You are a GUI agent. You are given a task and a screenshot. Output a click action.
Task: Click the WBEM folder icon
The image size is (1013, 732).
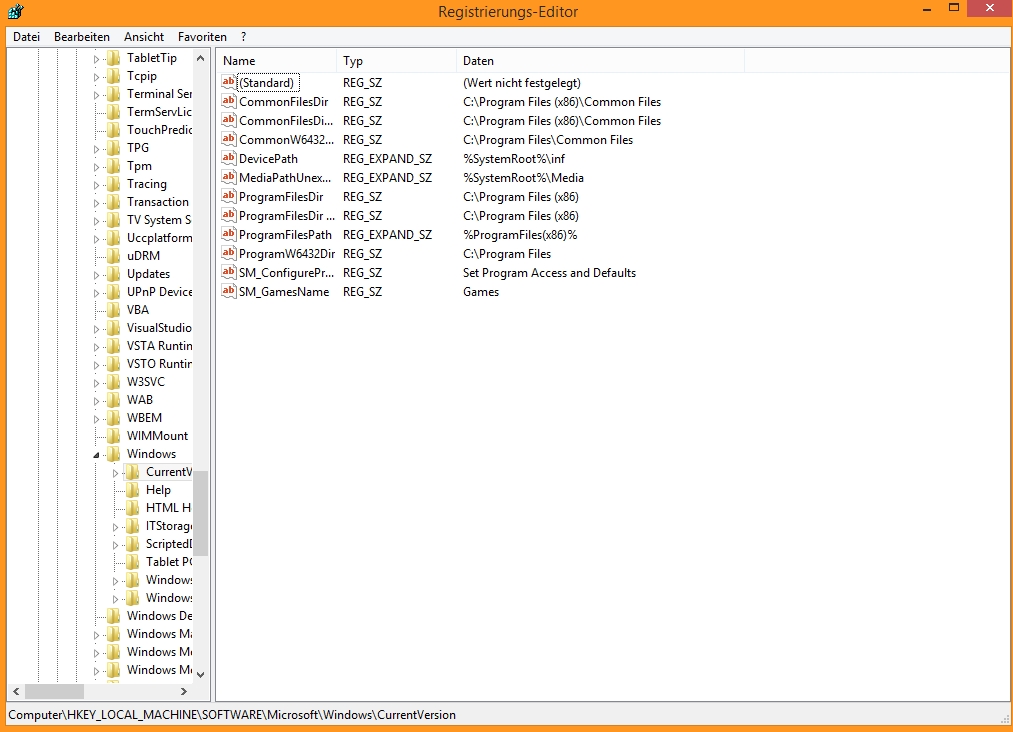point(114,418)
